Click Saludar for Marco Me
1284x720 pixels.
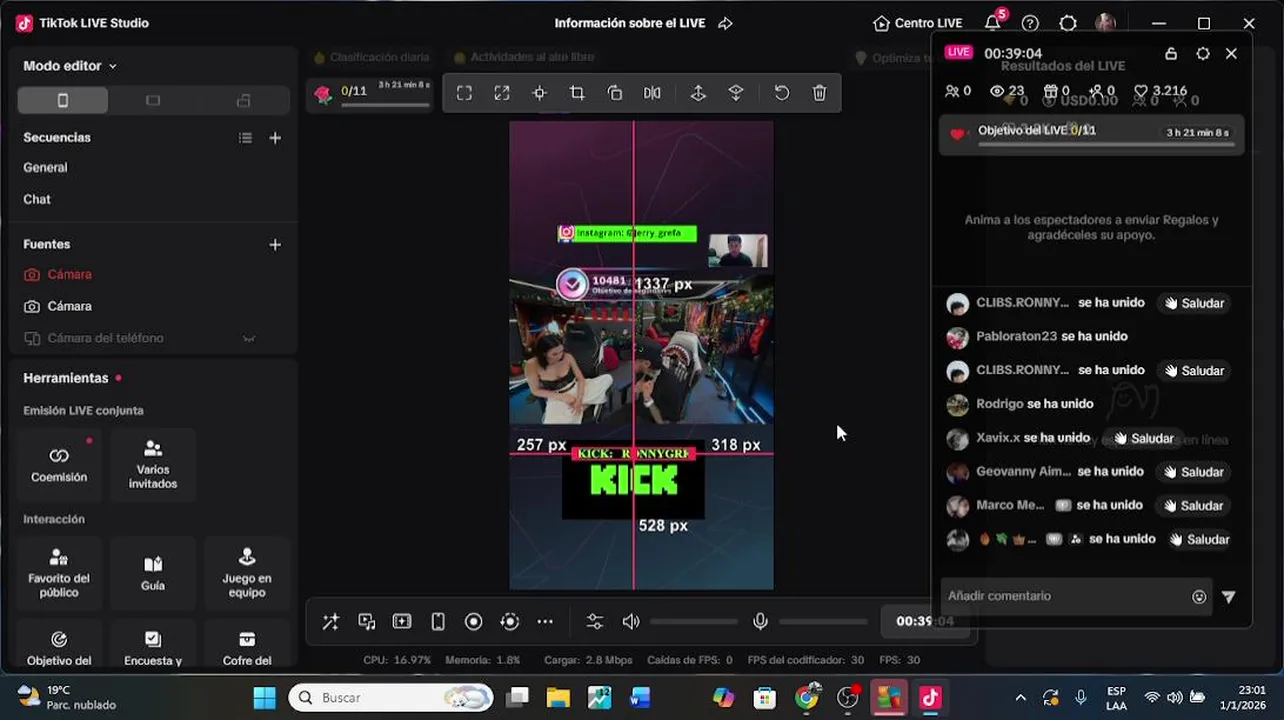(1192, 506)
